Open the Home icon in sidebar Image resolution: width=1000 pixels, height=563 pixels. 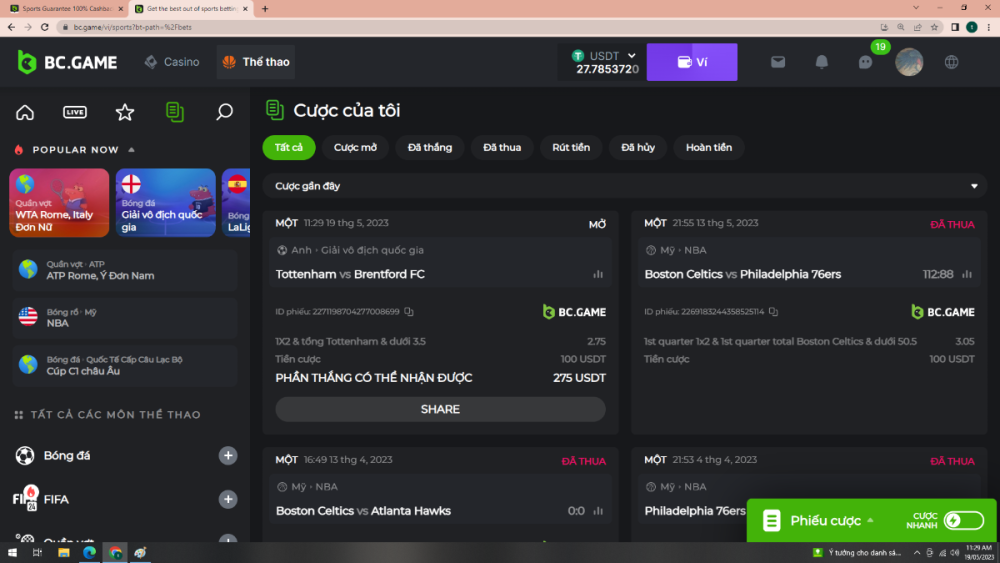[x=25, y=112]
